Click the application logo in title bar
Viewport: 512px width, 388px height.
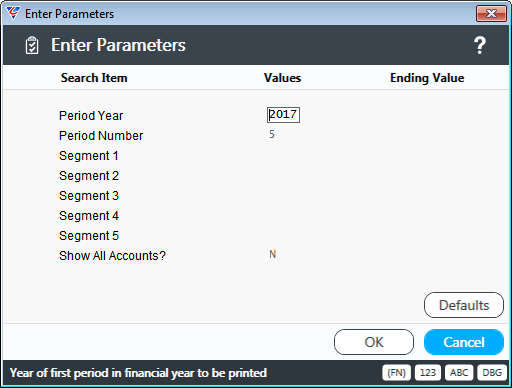13,13
